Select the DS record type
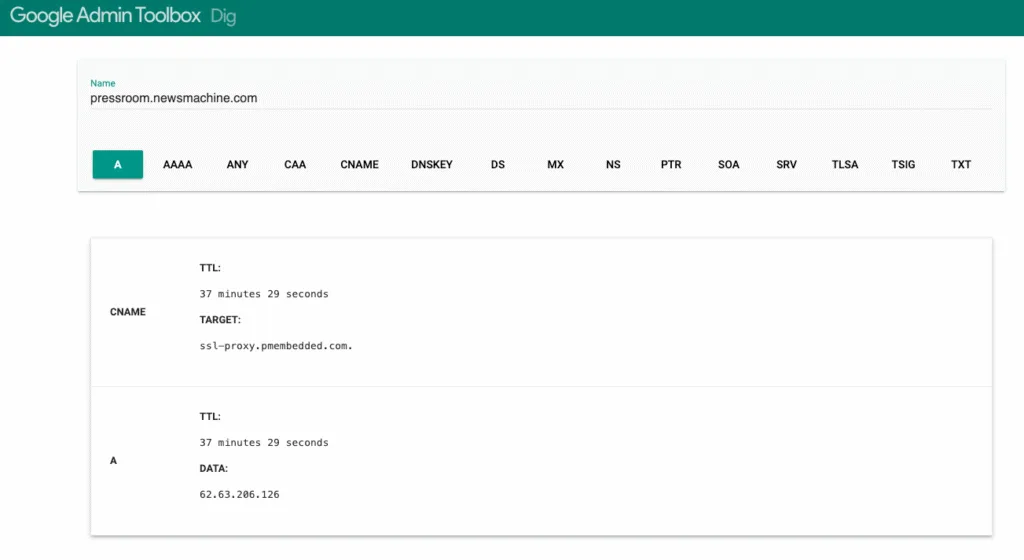1024x560 pixels. click(498, 165)
